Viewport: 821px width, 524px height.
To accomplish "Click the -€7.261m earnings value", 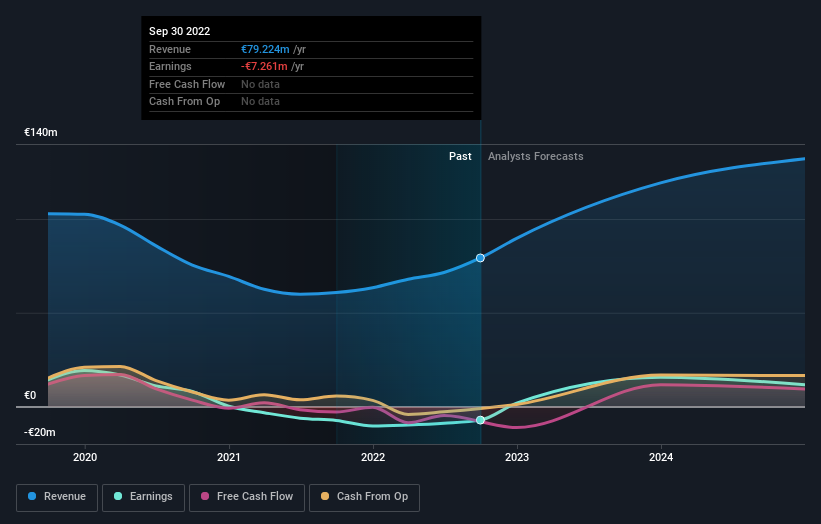I will (x=264, y=66).
